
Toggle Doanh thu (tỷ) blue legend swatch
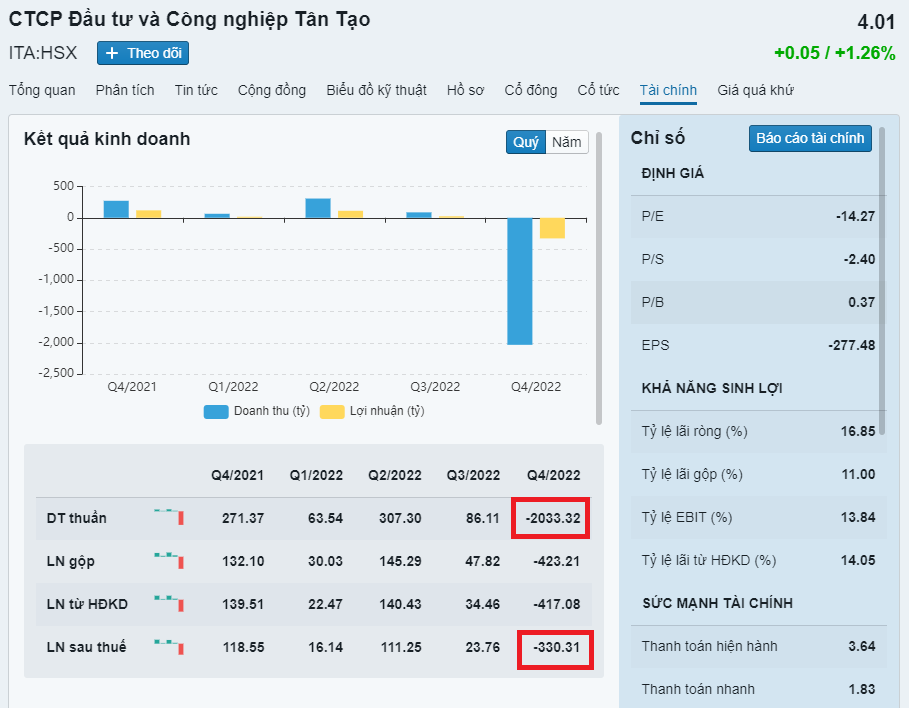pos(216,412)
